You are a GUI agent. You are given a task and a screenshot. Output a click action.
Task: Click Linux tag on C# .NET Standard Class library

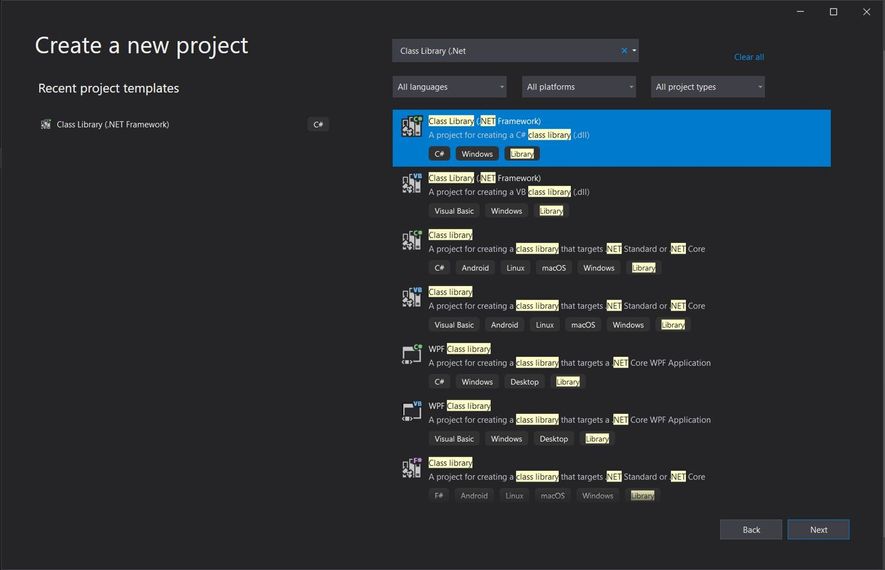pos(515,268)
